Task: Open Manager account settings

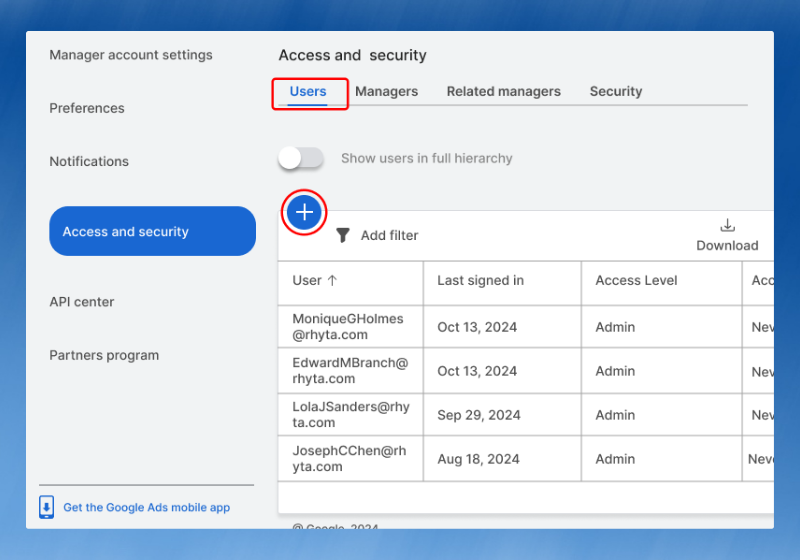Action: (x=131, y=55)
